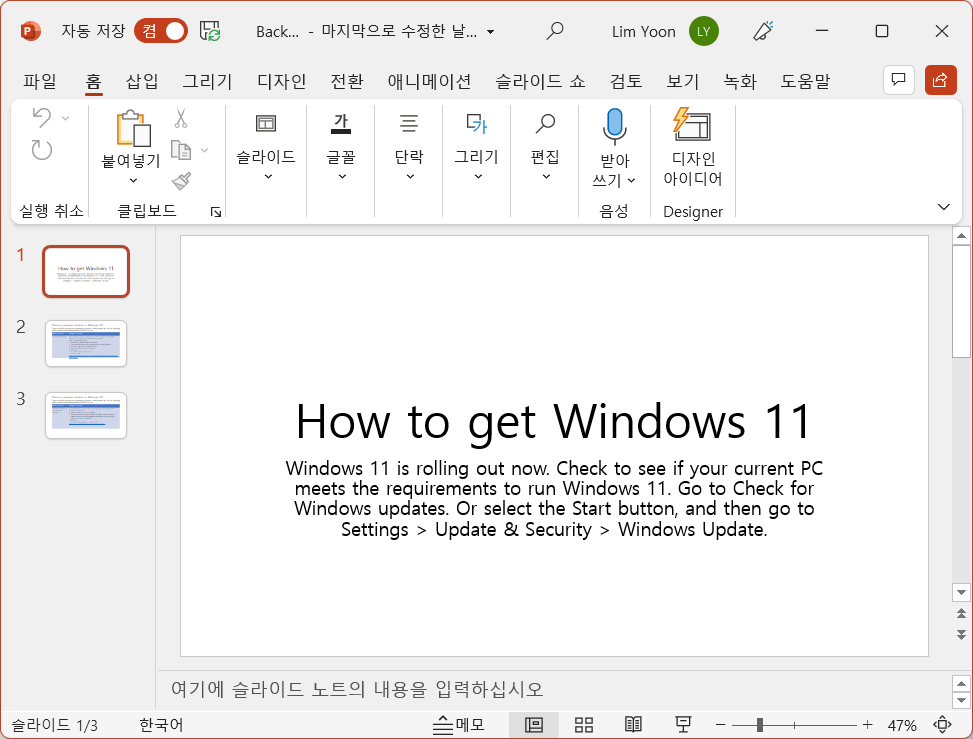Select slide 3 thumbnail
Screen dimensions: 973x739
(86, 415)
